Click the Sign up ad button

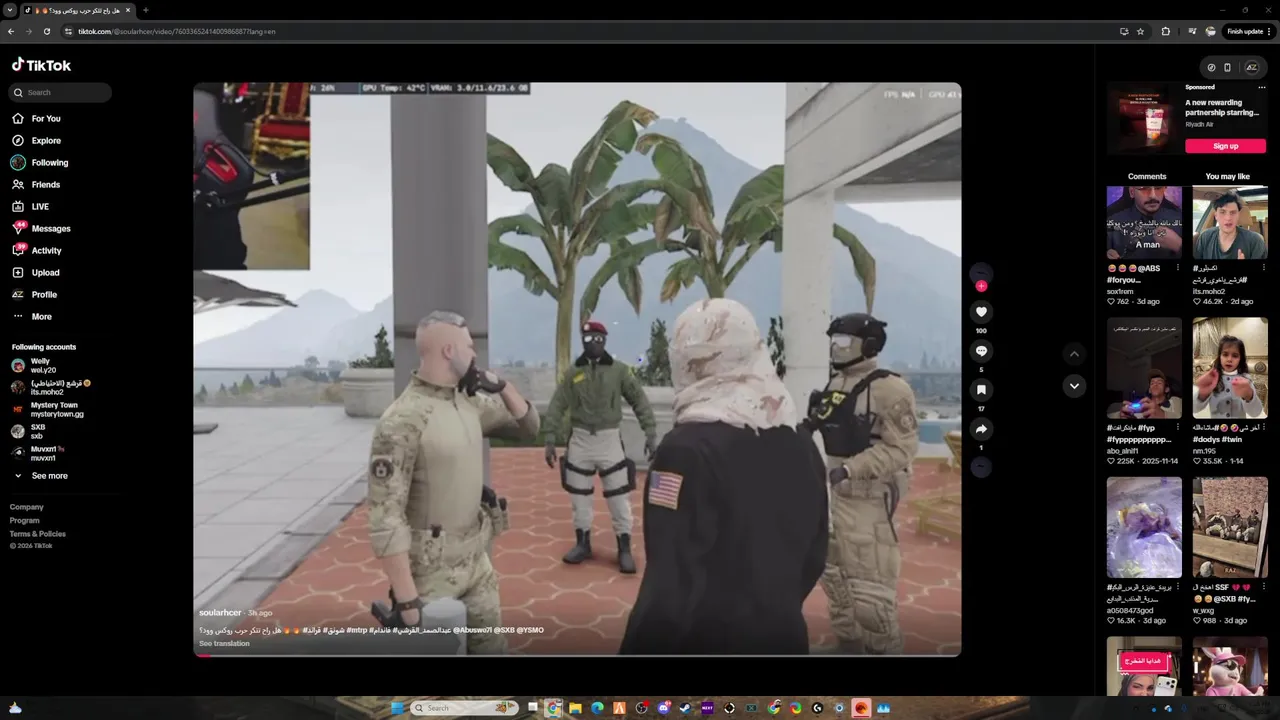[1225, 146]
